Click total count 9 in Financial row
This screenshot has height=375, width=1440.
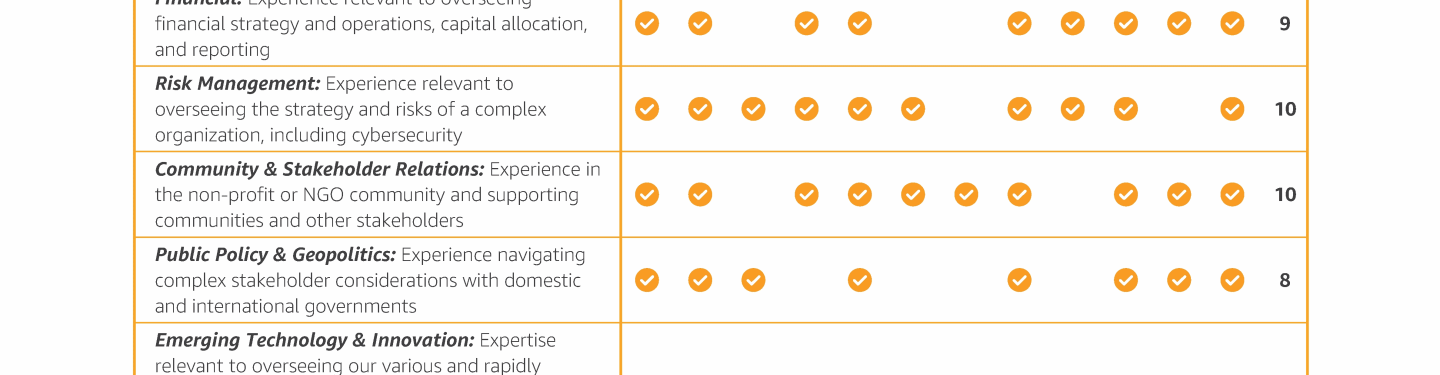(x=1285, y=24)
